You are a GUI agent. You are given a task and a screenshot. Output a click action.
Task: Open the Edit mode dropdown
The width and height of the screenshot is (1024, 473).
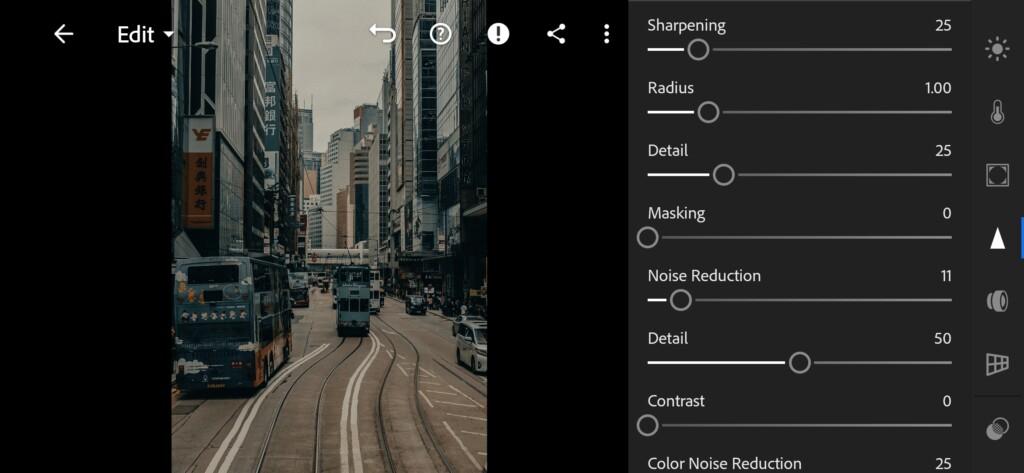click(145, 35)
